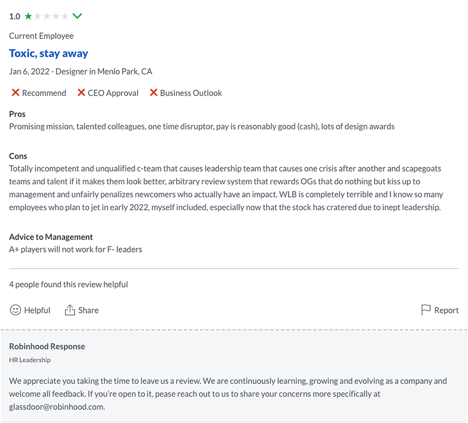Click the Share upload icon
The height and width of the screenshot is (423, 468).
70,310
